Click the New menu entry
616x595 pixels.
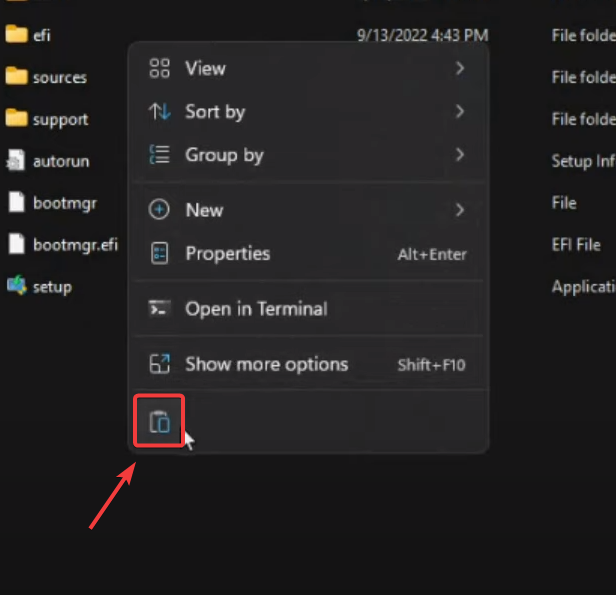point(204,210)
